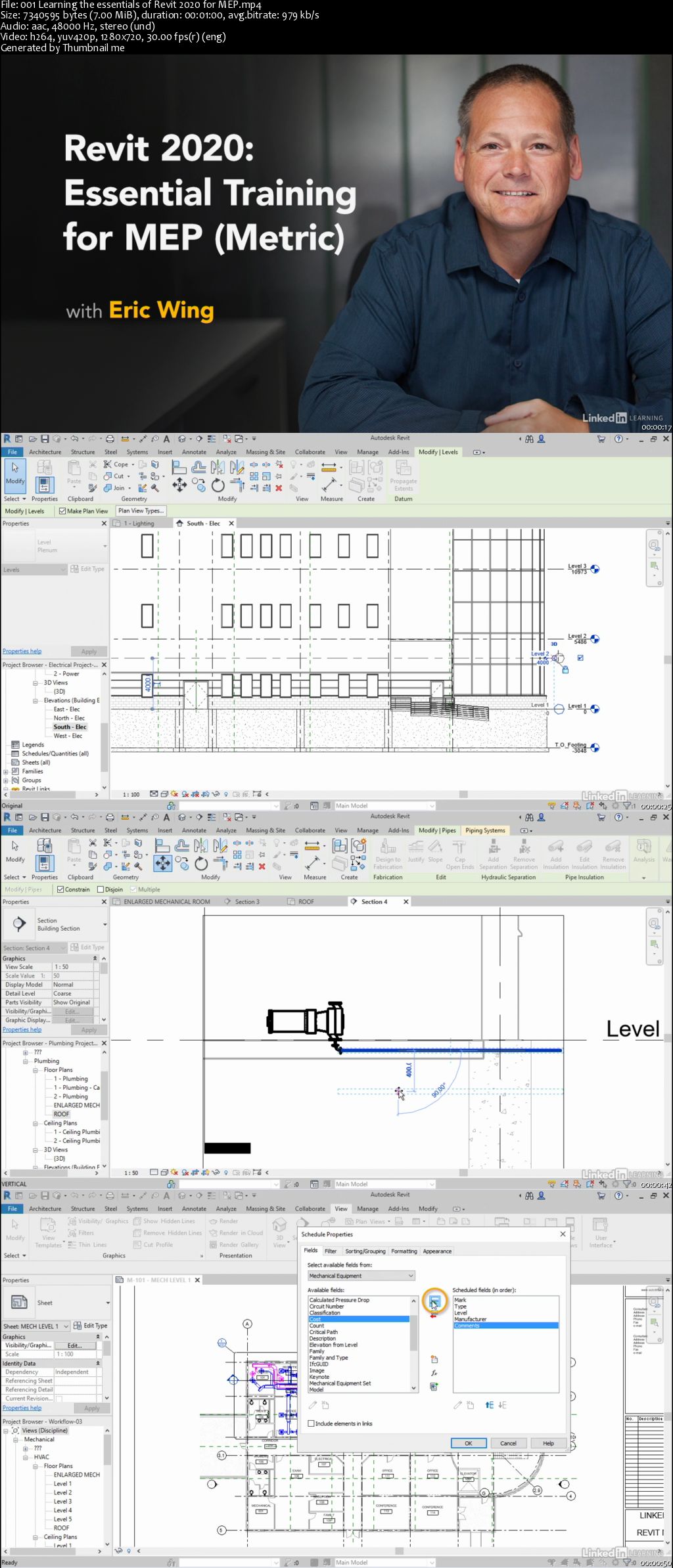Click navigation wheel in South - Elec view
This screenshot has height=1568, width=673.
(x=653, y=545)
